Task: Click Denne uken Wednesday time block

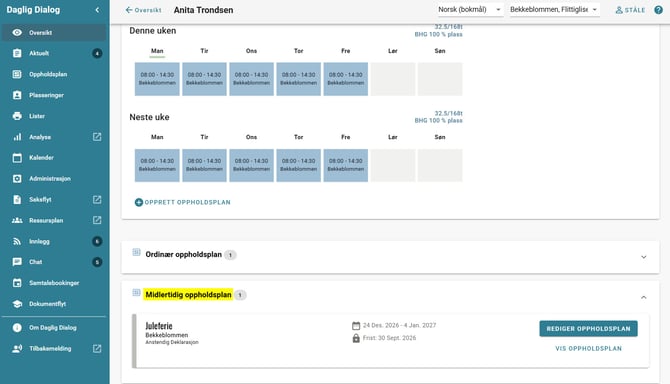Action: tap(251, 79)
